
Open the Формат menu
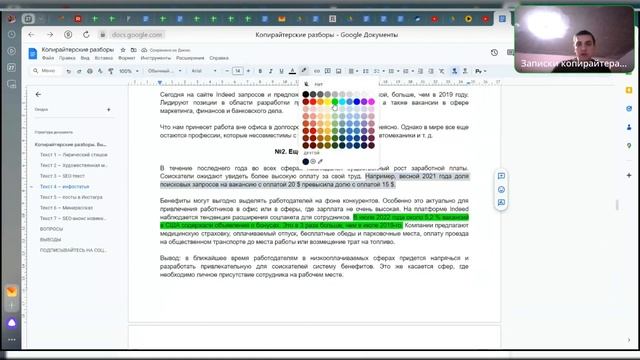click(x=127, y=58)
